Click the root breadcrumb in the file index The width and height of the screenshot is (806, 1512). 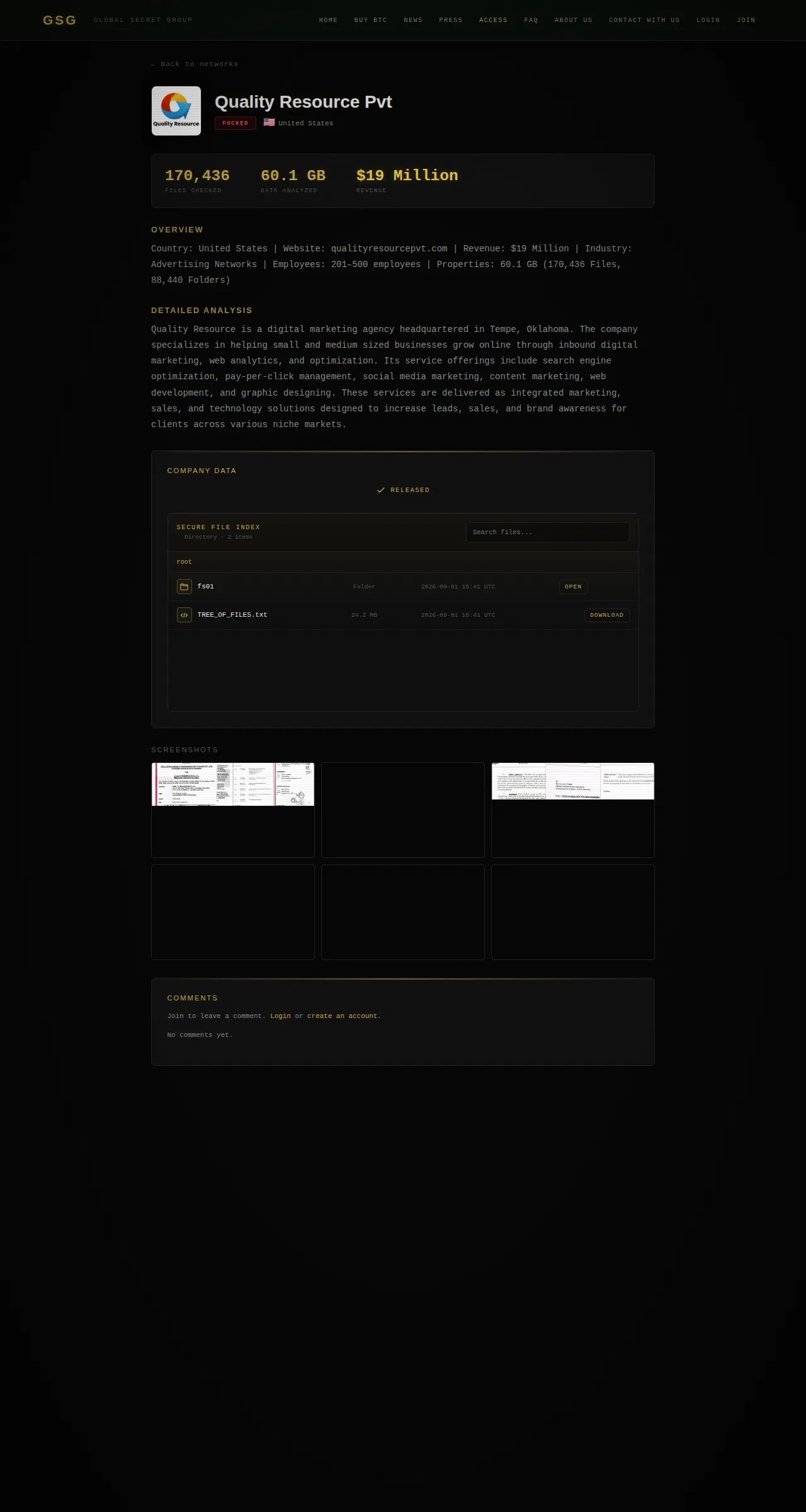coord(184,562)
